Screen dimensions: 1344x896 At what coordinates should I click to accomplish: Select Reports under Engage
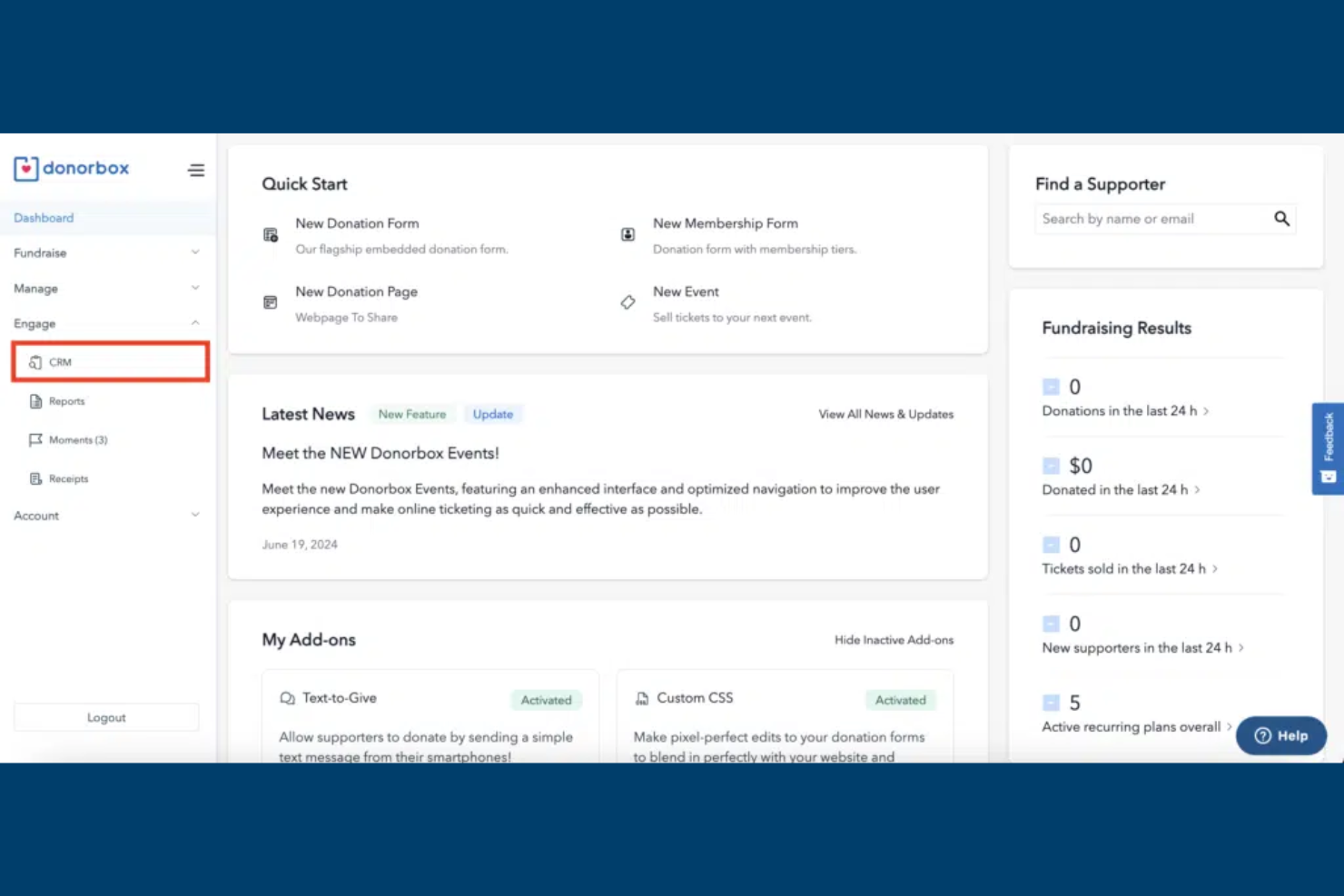coord(66,401)
